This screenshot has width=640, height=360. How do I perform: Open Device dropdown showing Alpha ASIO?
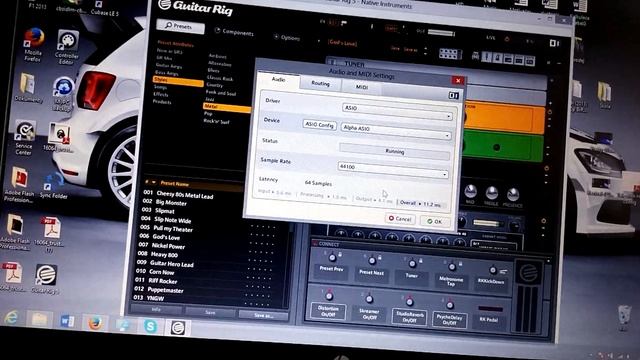396,131
